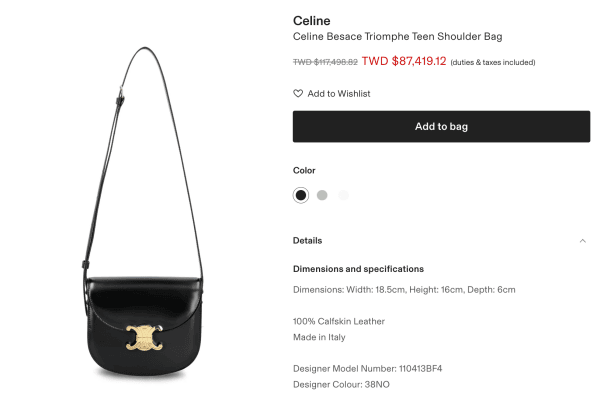The image size is (604, 400).
Task: Click the struck-through original price
Action: click(x=325, y=62)
